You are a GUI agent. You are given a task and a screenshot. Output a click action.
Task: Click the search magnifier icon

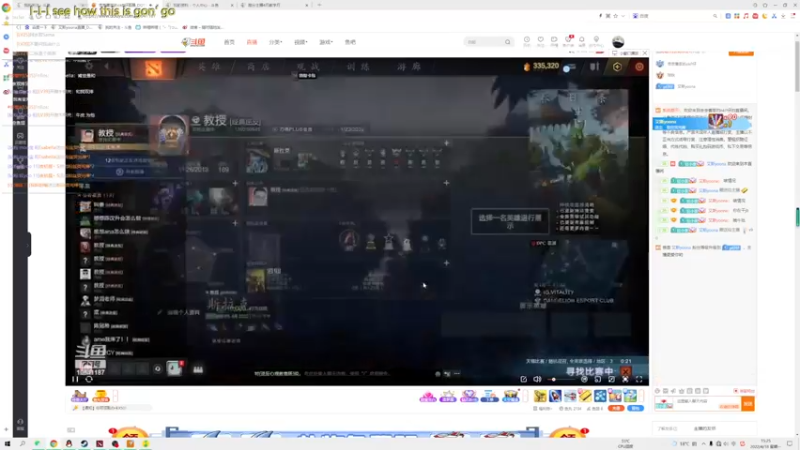[508, 42]
